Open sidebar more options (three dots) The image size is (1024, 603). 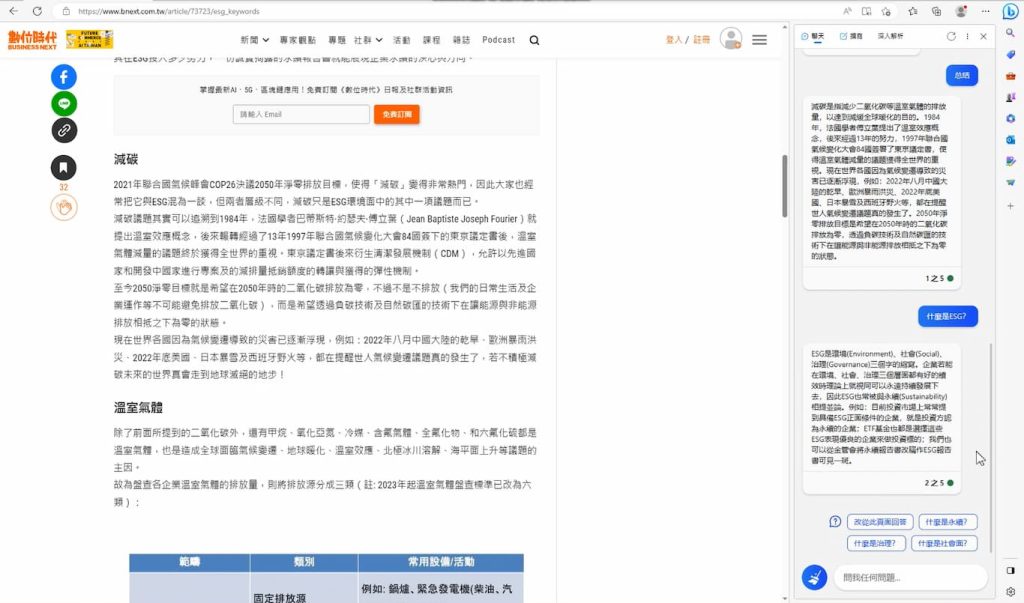click(967, 36)
